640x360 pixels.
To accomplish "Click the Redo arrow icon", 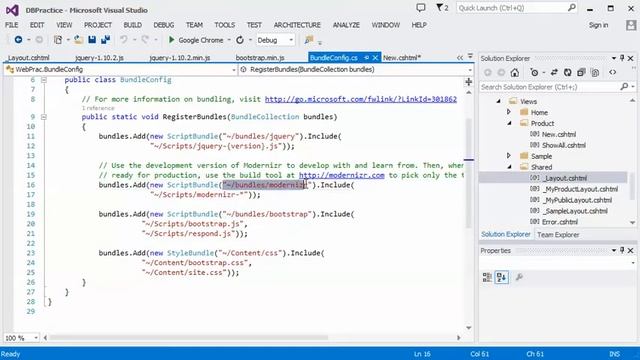I will click(x=145, y=40).
